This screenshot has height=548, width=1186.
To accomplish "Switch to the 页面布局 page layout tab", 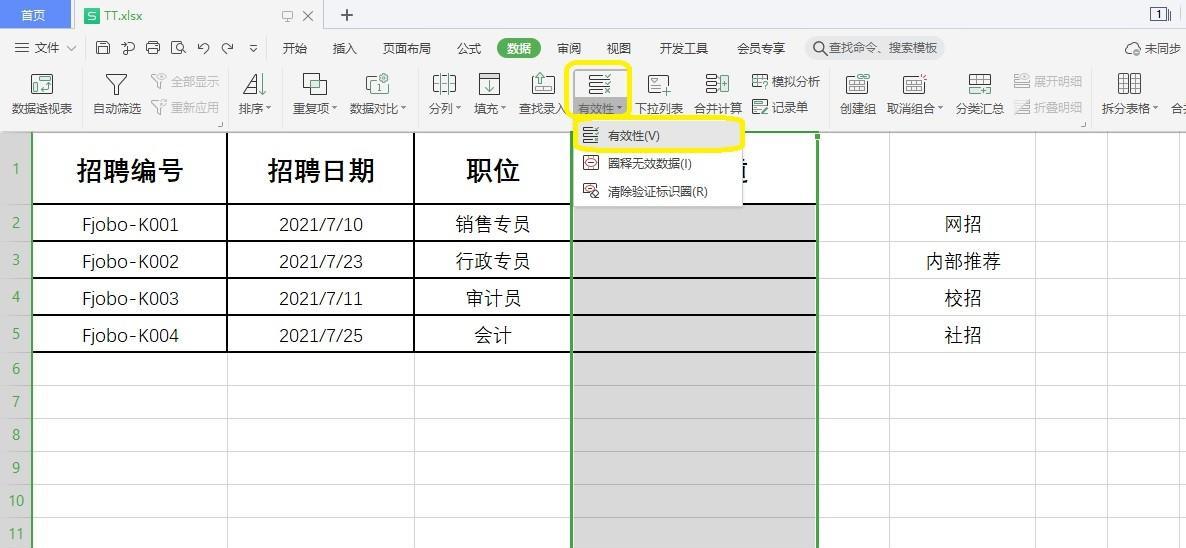I will pyautogui.click(x=406, y=48).
